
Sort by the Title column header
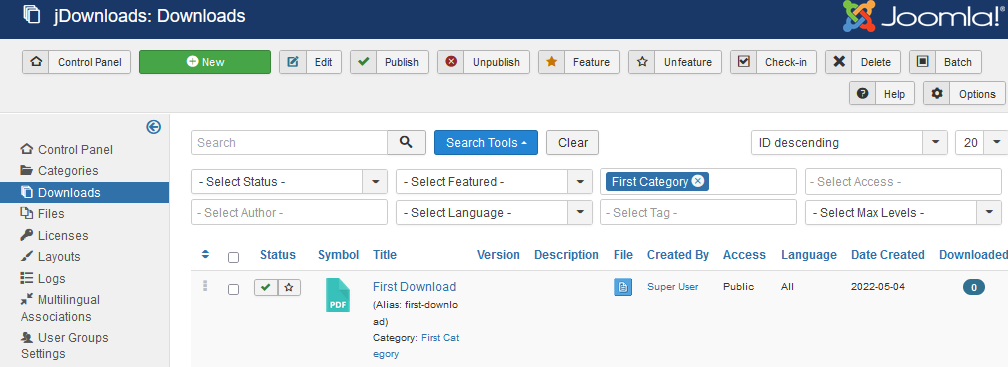[385, 255]
